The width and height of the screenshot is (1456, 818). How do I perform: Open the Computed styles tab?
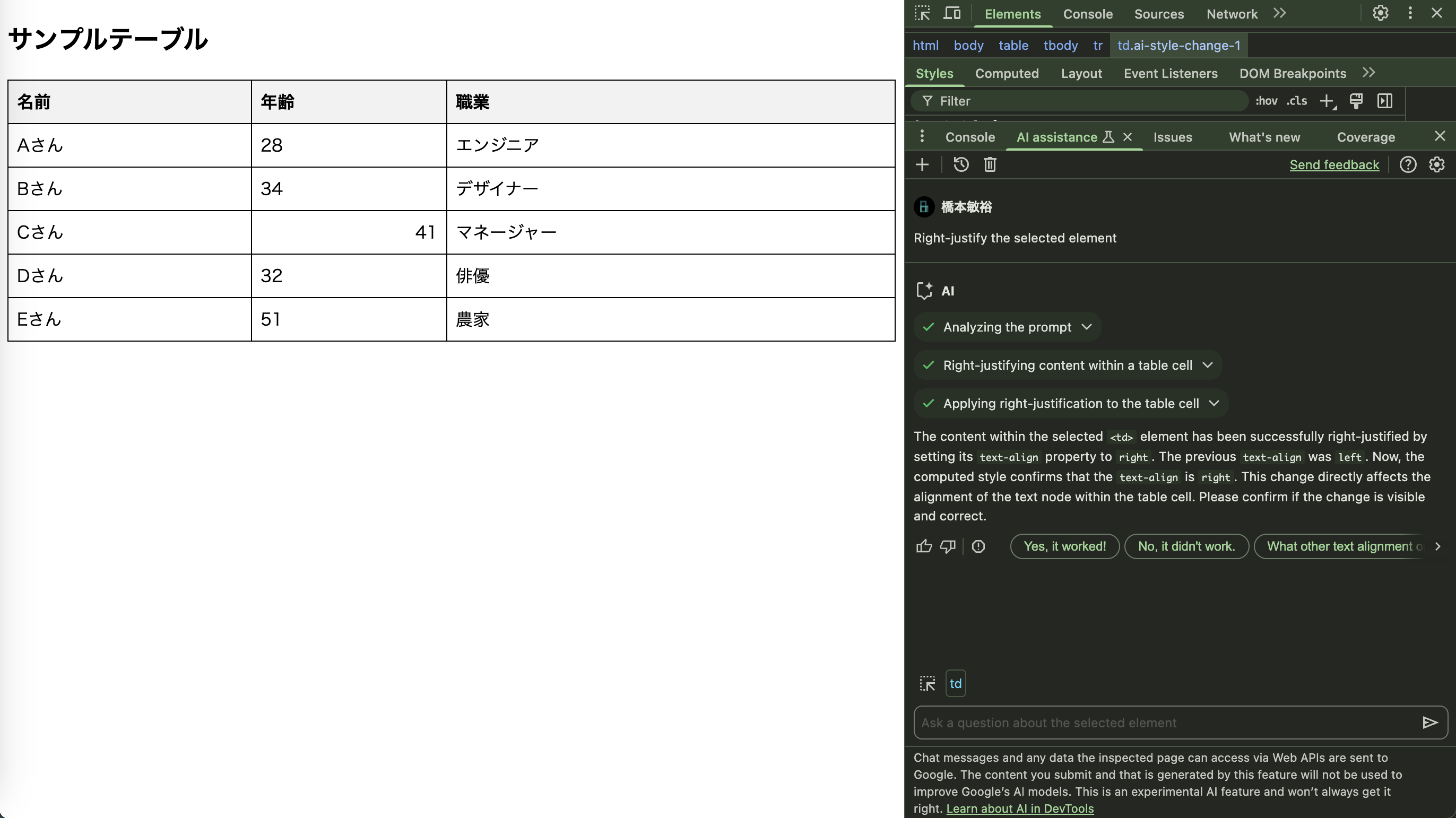click(1007, 73)
